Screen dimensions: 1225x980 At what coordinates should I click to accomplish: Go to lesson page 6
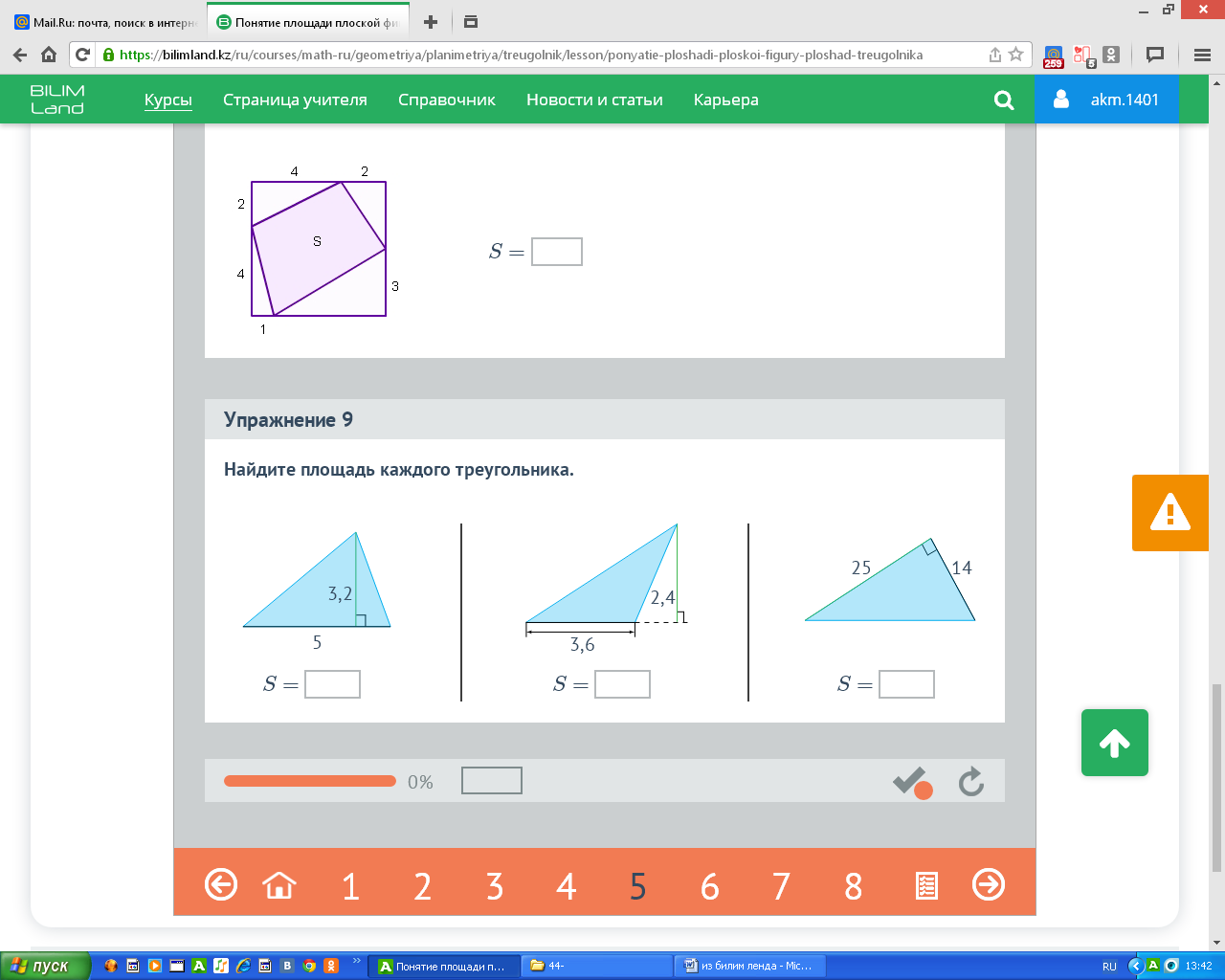pyautogui.click(x=710, y=886)
